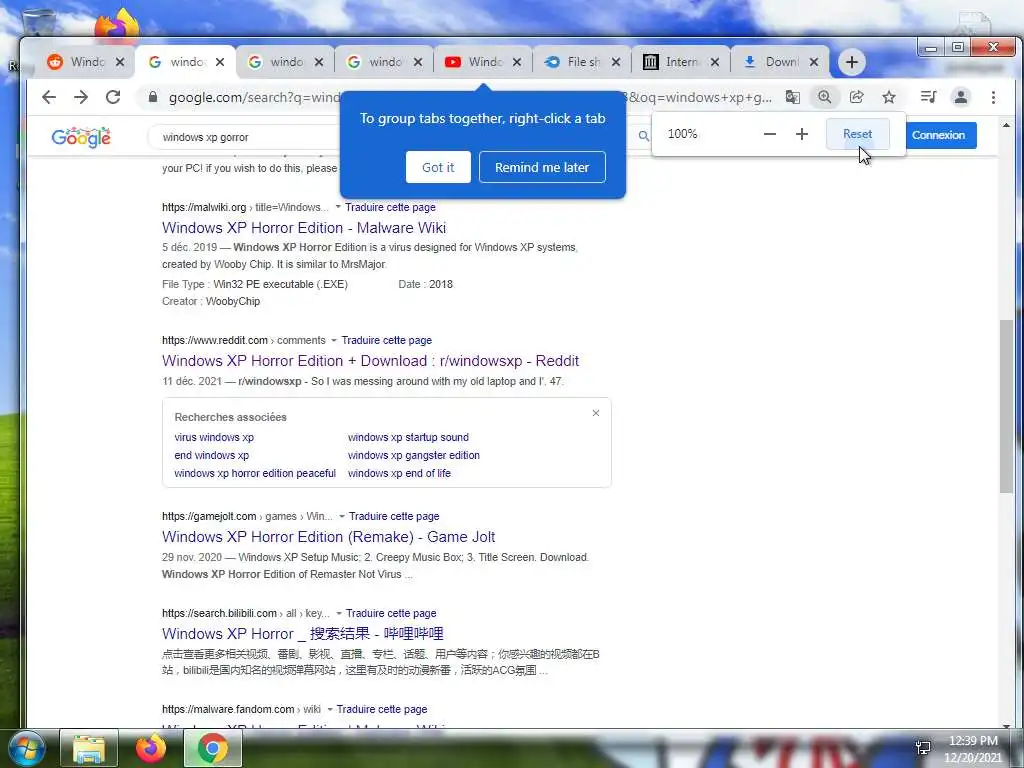Screen dimensions: 1024x768
Task: Click the share page icon
Action: (856, 97)
